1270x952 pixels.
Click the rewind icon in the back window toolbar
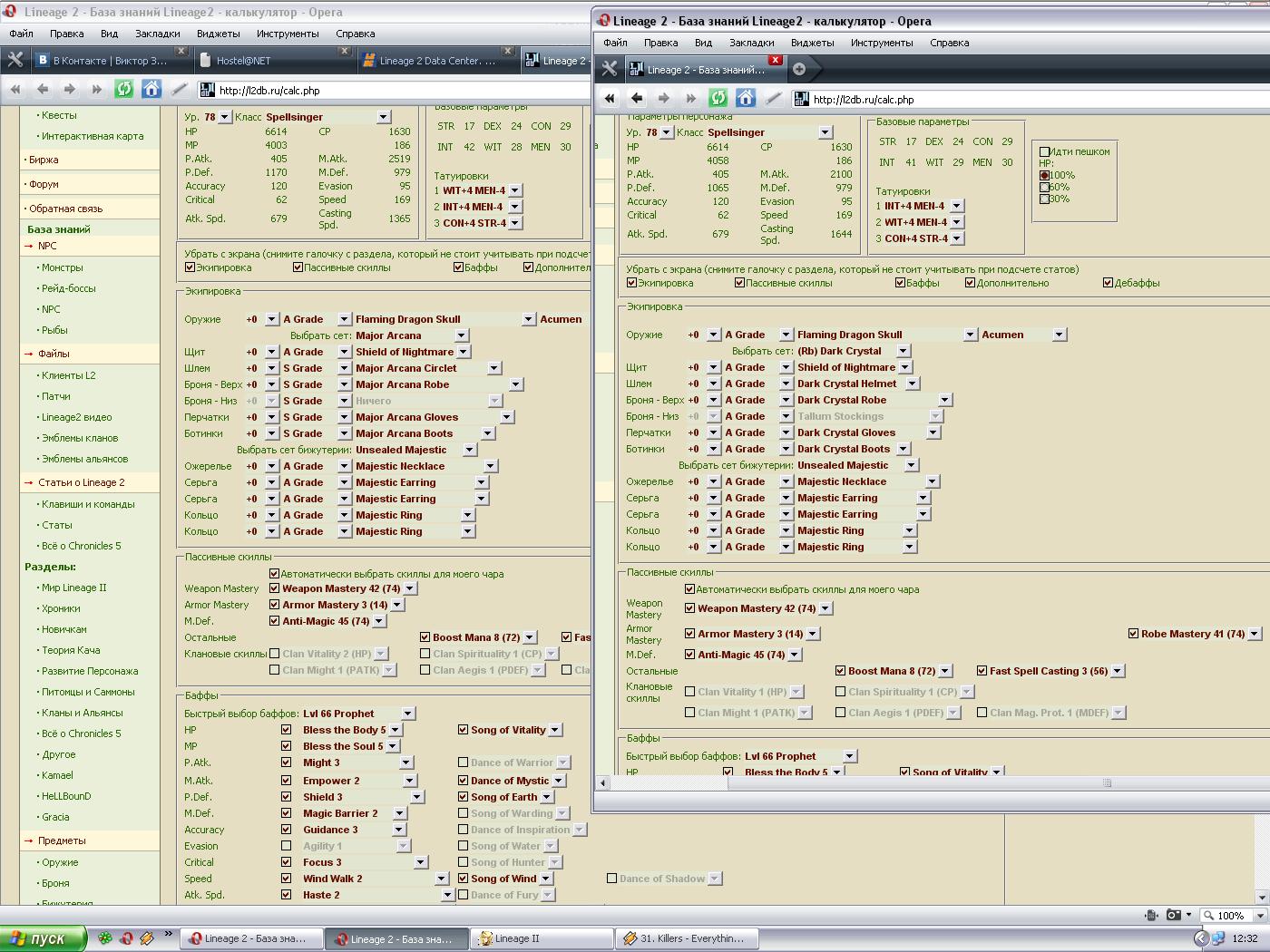pyautogui.click(x=15, y=89)
